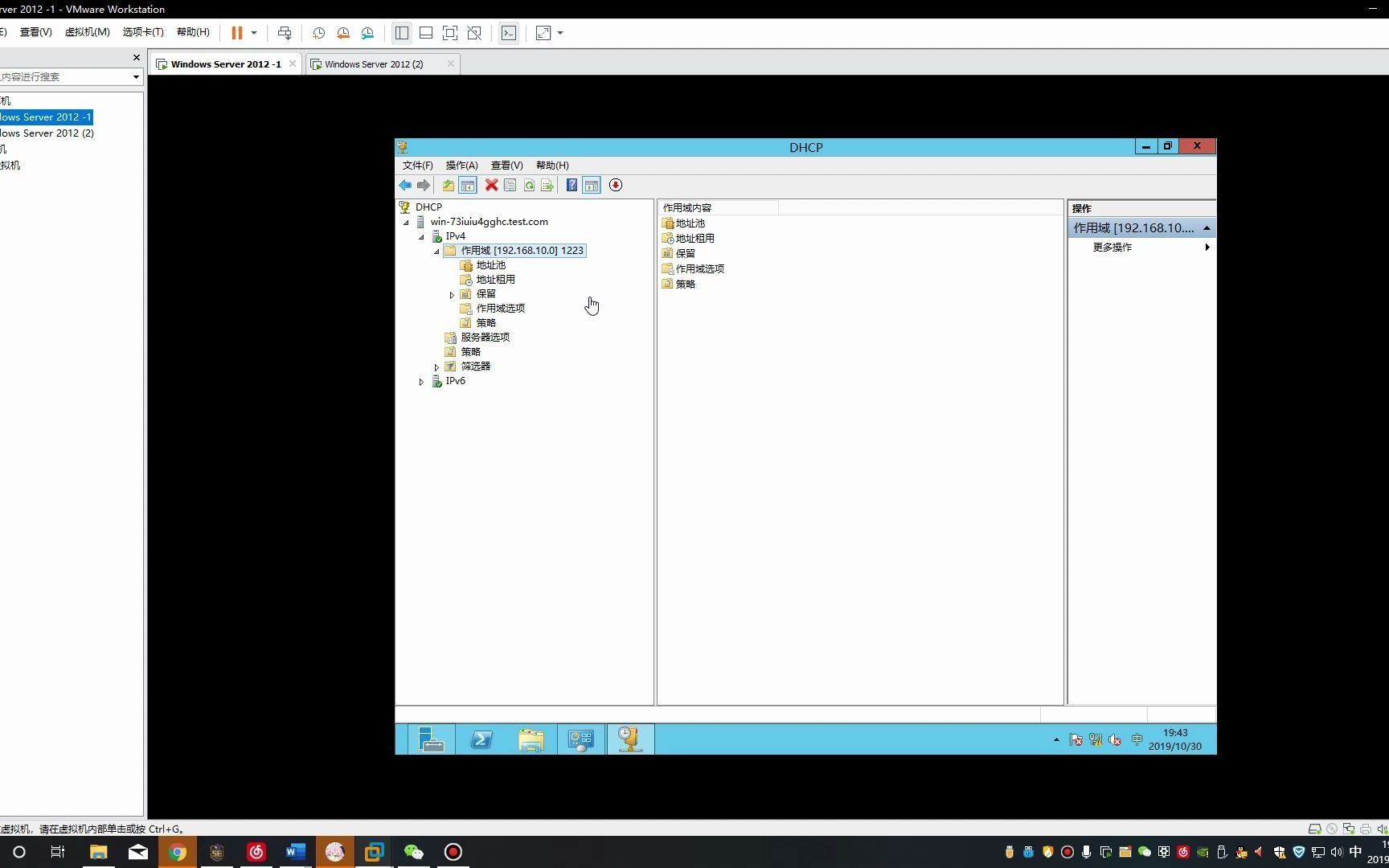The image size is (1389, 868).
Task: Select 地址池 in the tree
Action: [491, 265]
